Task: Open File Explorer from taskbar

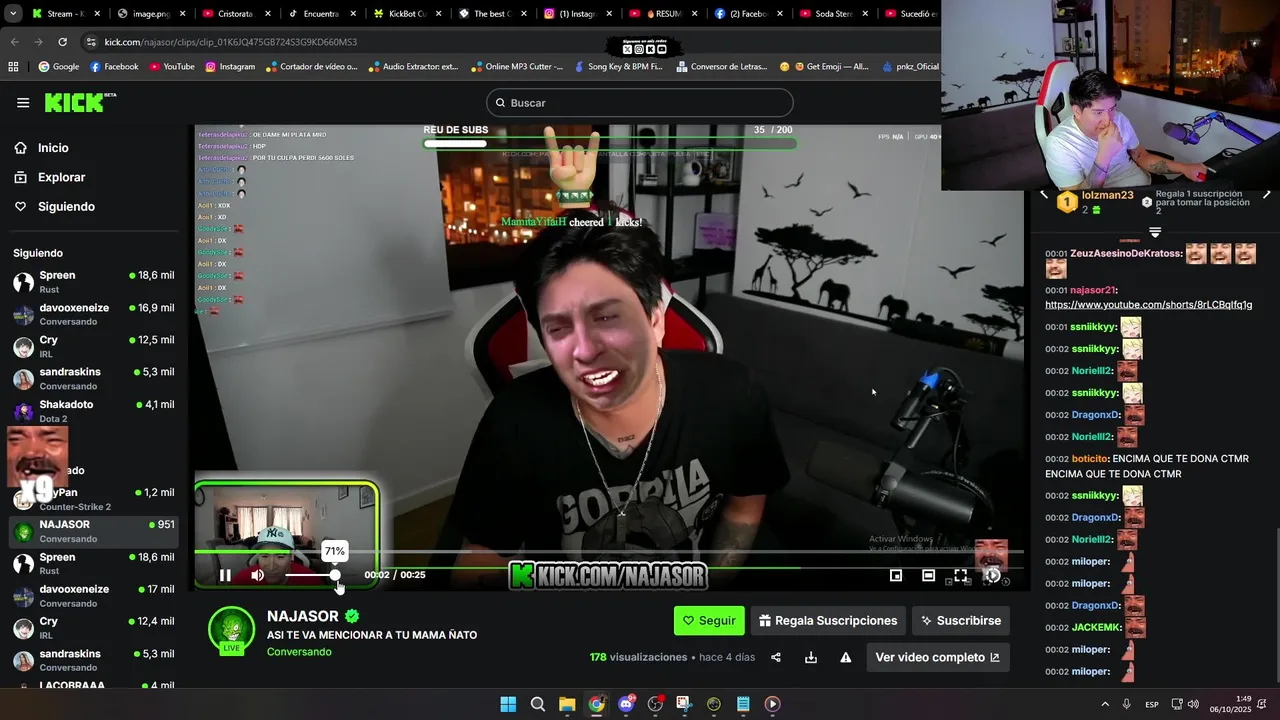Action: pos(567,704)
